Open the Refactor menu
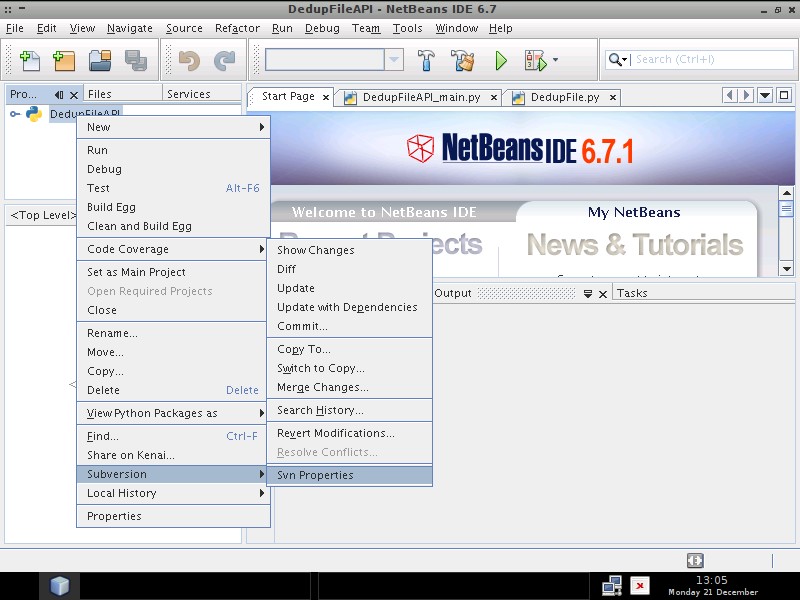 237,29
